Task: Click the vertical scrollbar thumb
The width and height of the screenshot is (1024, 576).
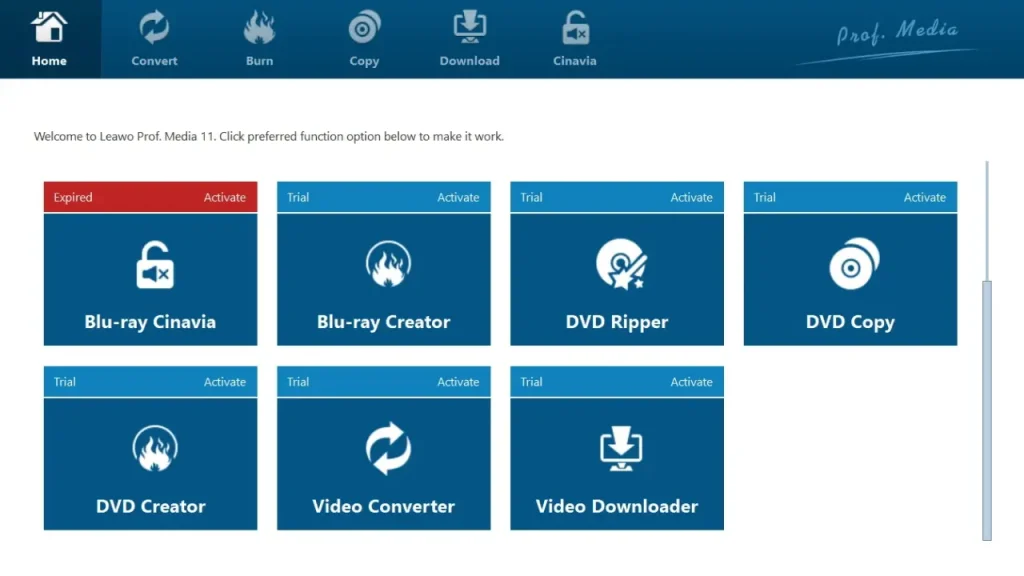Action: 987,411
